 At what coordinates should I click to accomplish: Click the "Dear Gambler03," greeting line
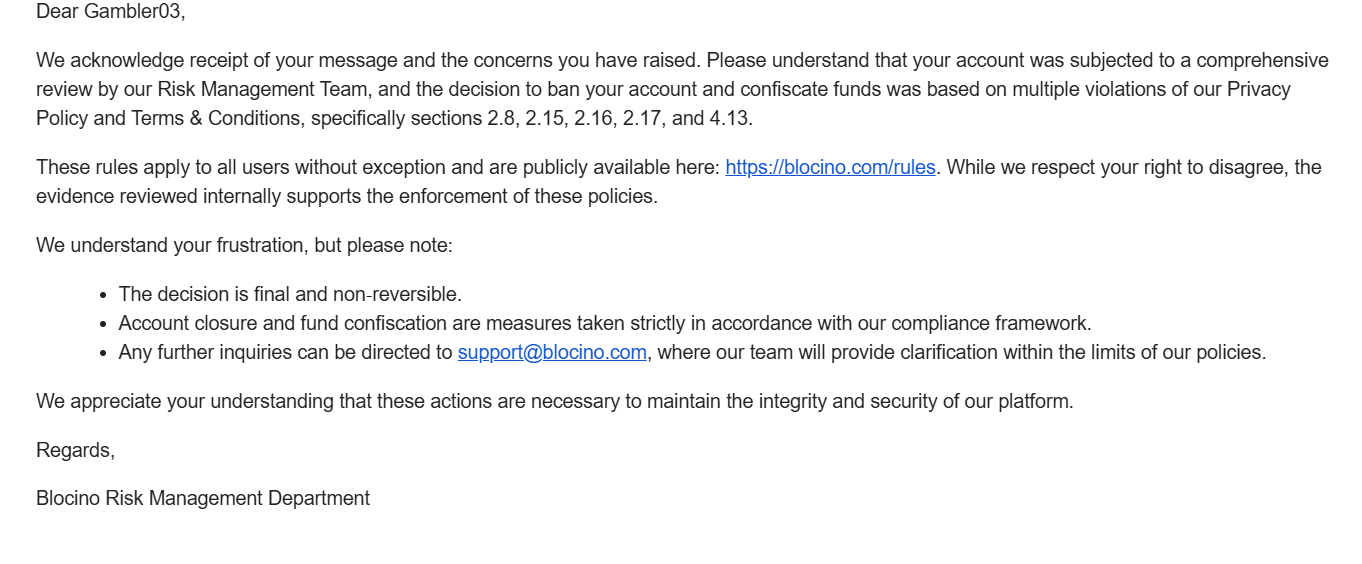(x=110, y=12)
